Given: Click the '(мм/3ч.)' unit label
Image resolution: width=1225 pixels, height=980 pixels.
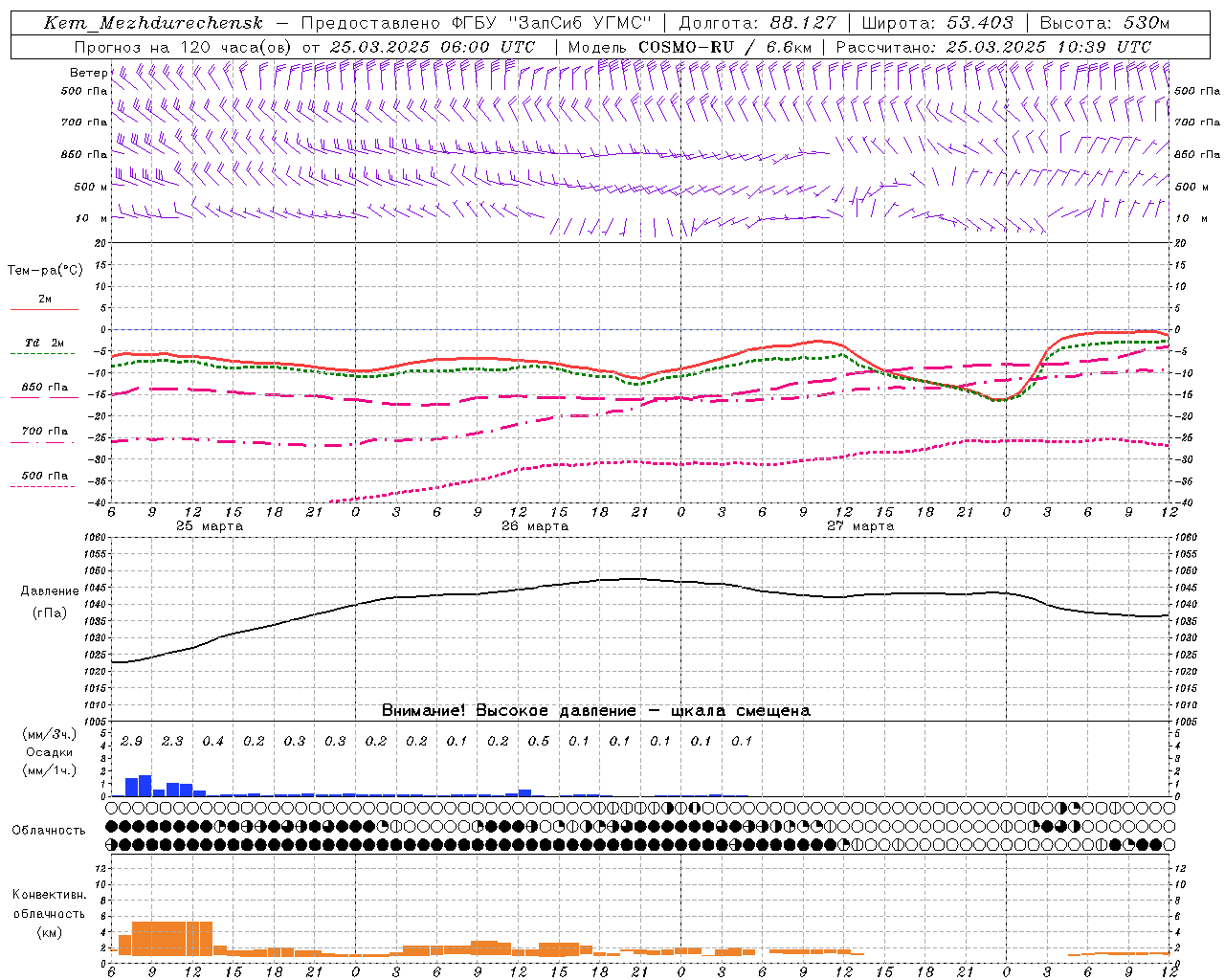Looking at the screenshot, I should (49, 734).
